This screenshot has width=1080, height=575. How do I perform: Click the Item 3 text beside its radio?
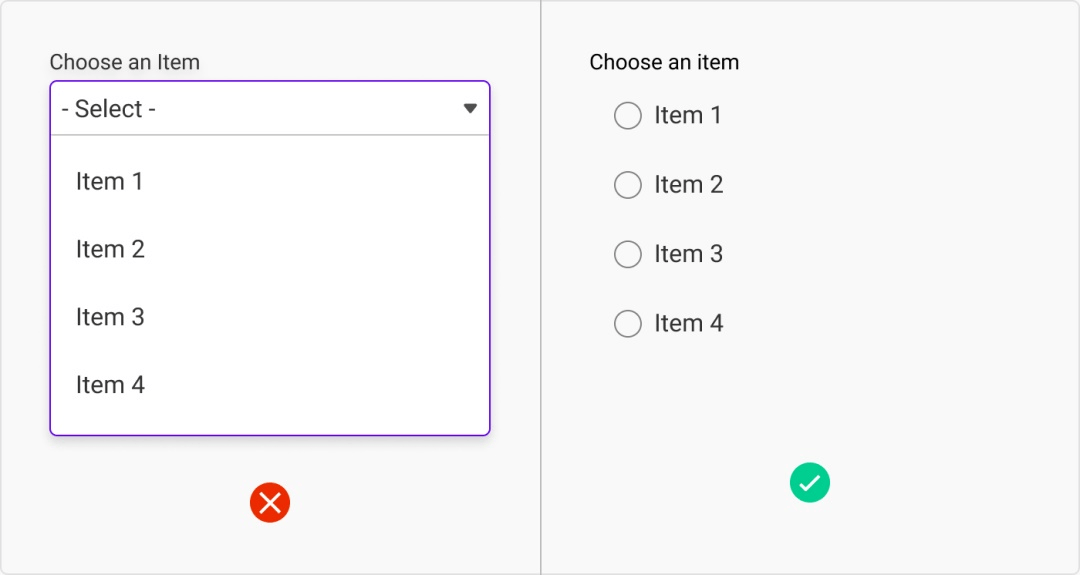pos(689,254)
